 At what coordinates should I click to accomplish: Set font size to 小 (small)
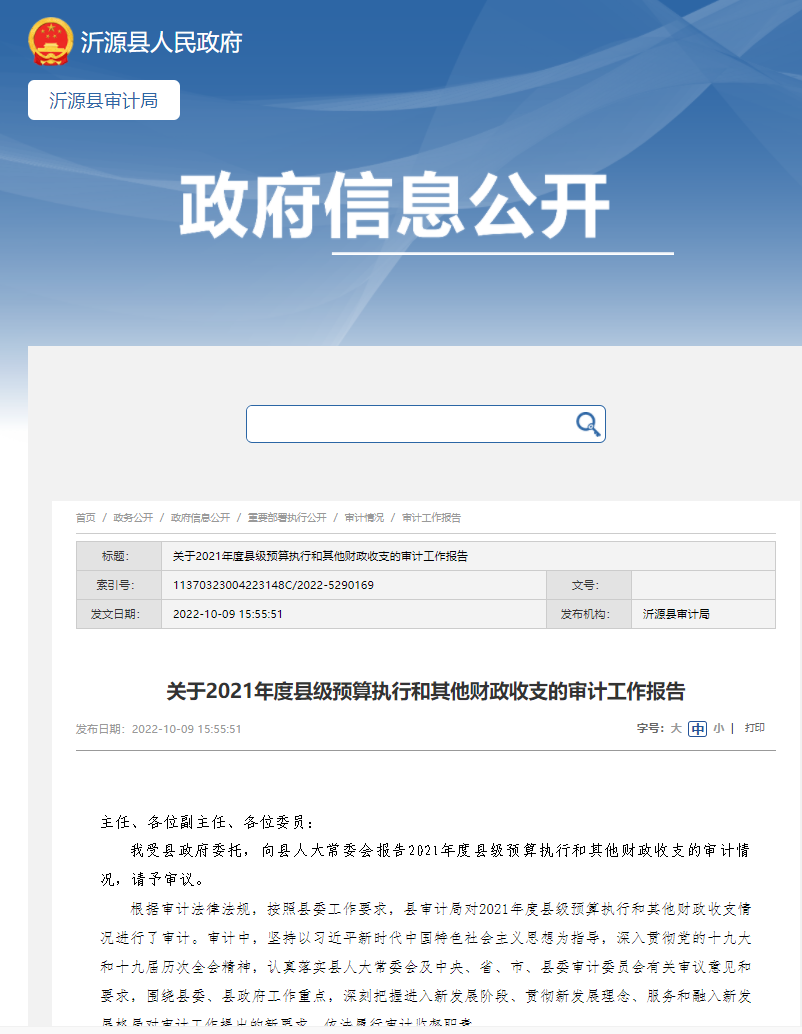tap(718, 729)
